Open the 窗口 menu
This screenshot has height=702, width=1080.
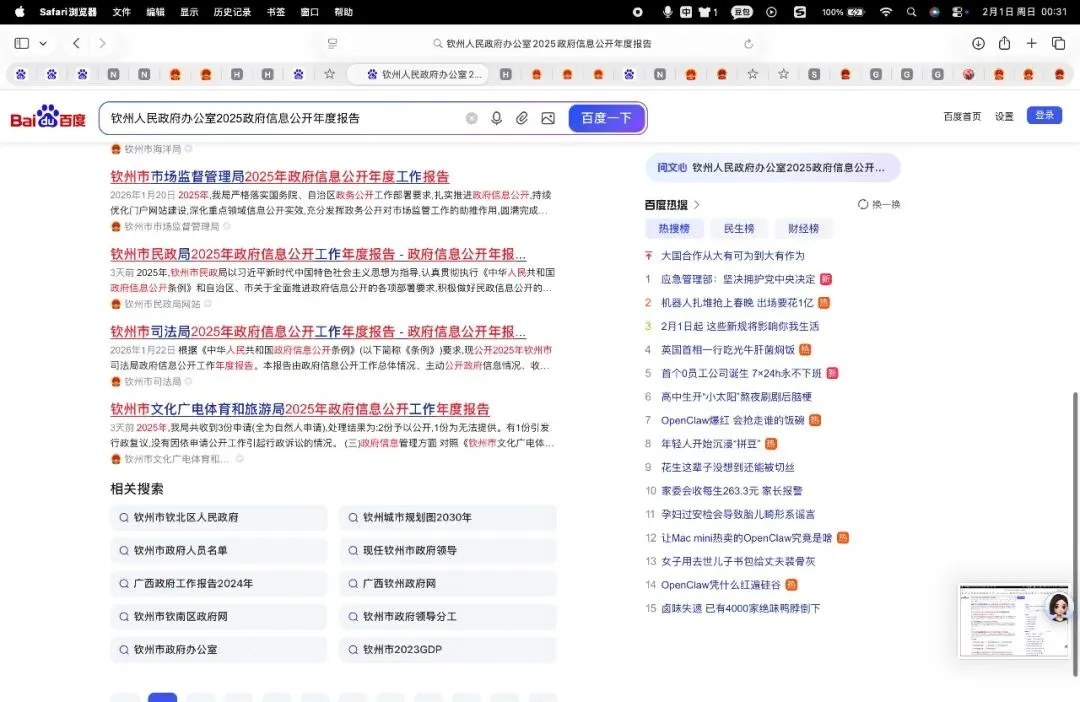pos(309,12)
